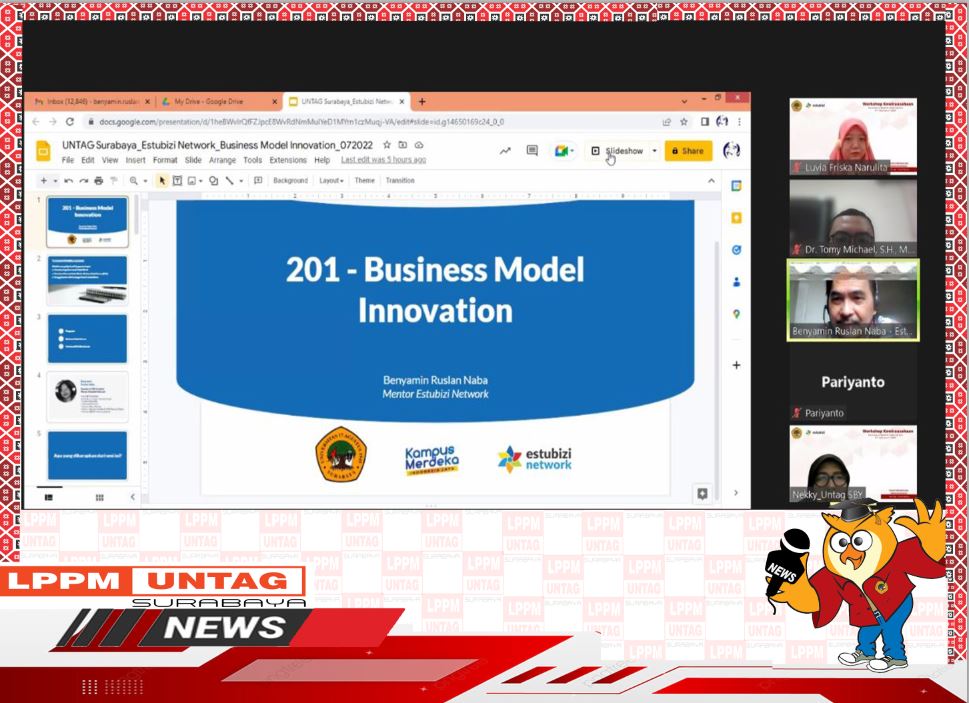The height and width of the screenshot is (703, 969).
Task: Open the Format menu
Action: point(165,160)
